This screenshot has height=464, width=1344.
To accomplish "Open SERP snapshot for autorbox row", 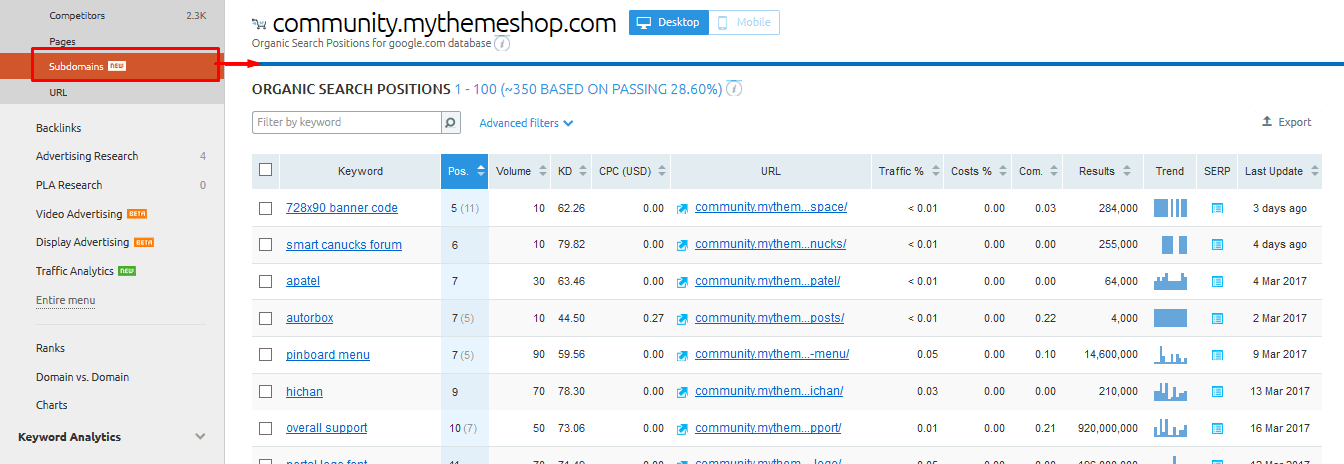I will [1217, 318].
